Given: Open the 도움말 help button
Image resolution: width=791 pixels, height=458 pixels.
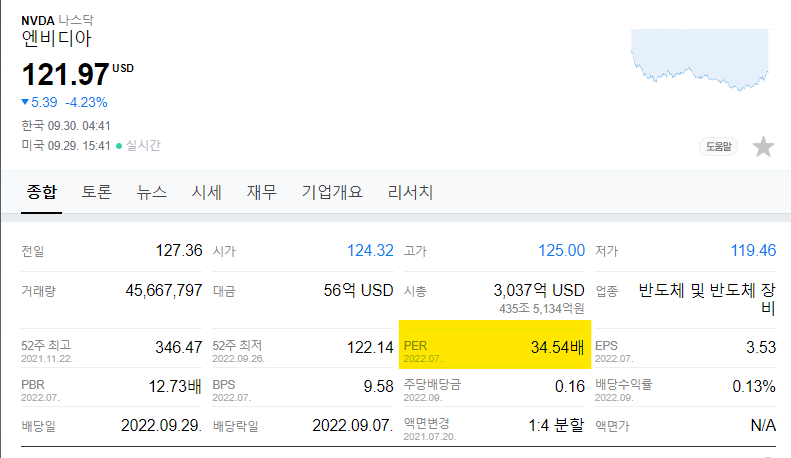Looking at the screenshot, I should 718,146.
